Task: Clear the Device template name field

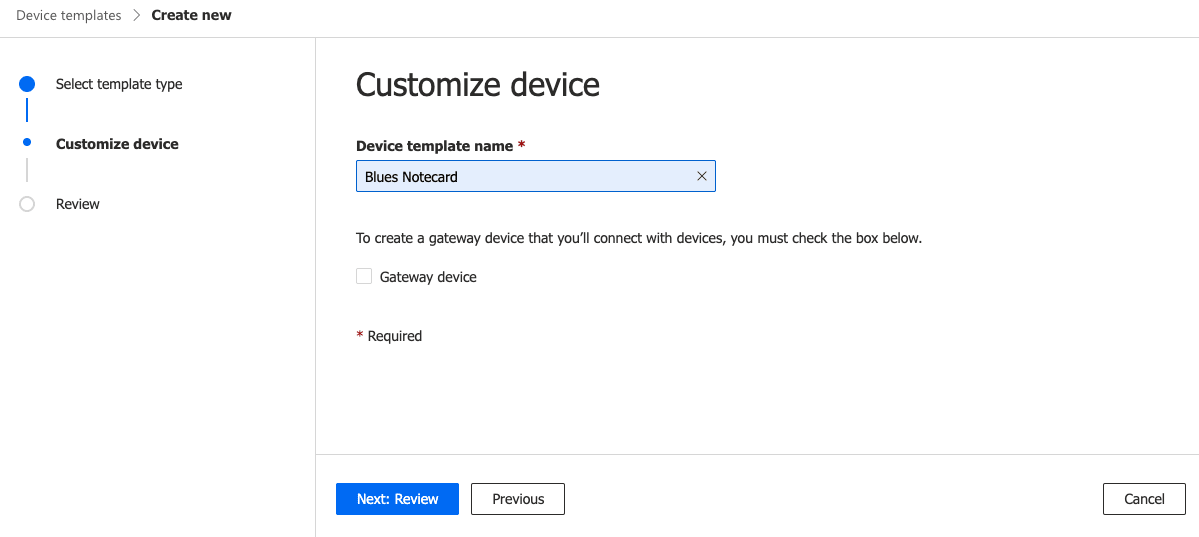Action: tap(701, 177)
